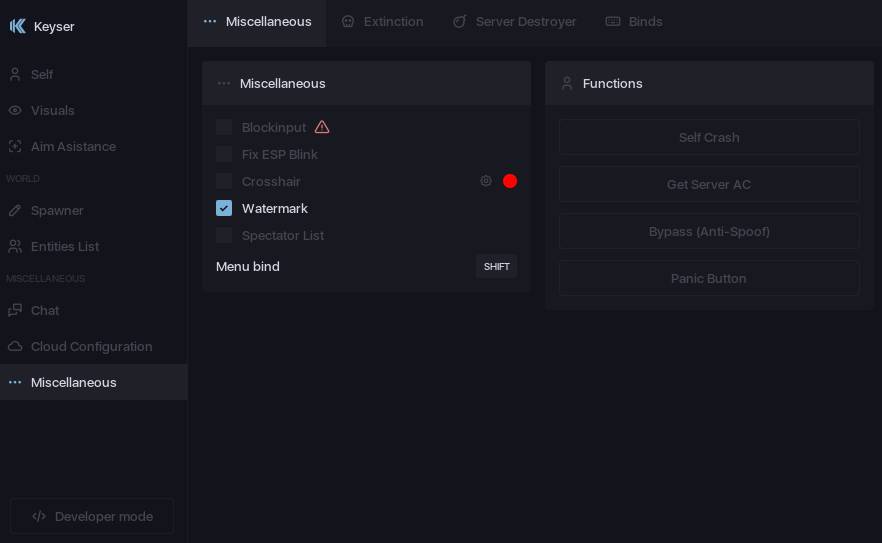Screen dimensions: 882x543
Task: Select the Spawner pencil icon
Action: (x=15, y=210)
